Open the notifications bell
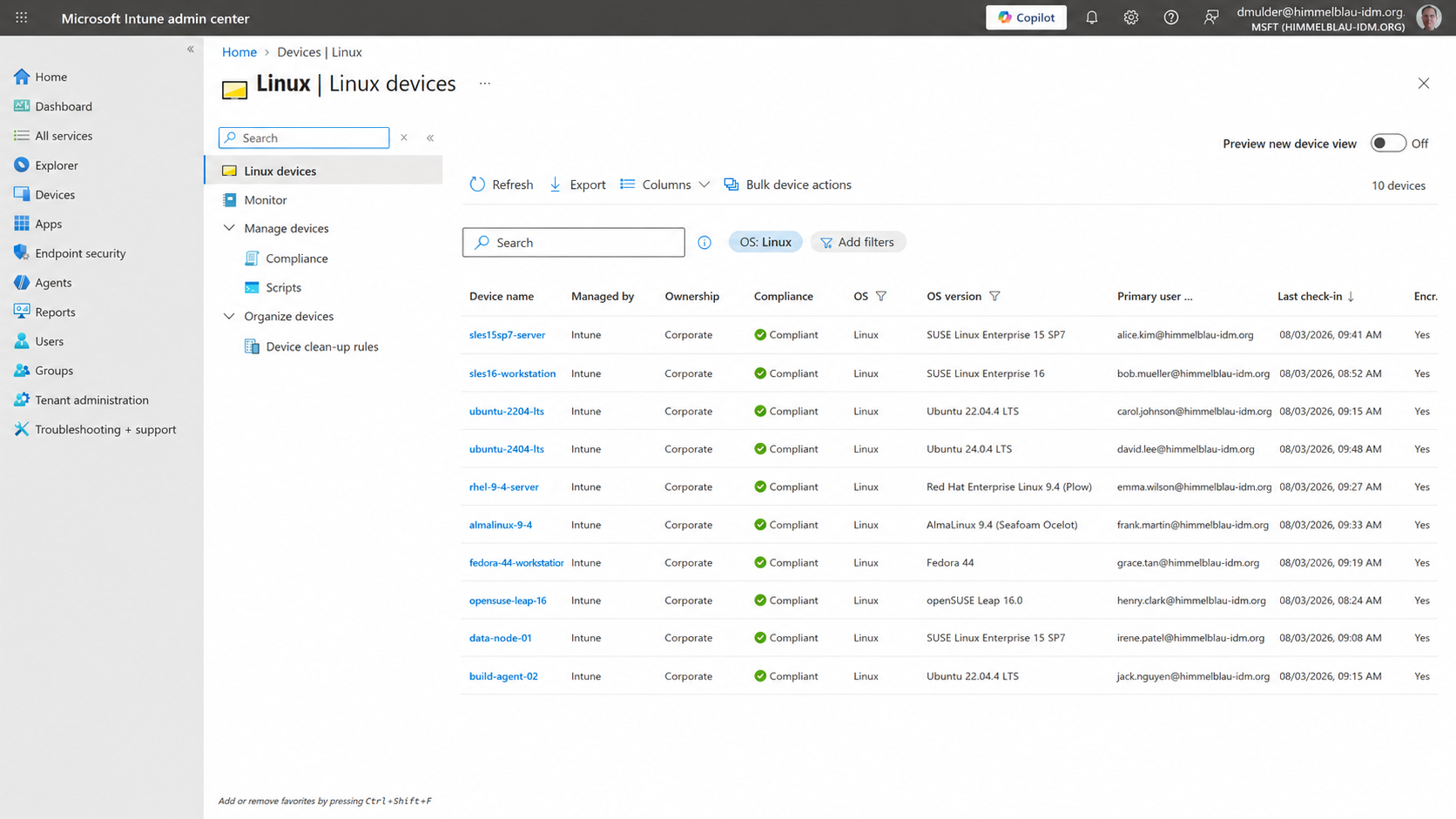The width and height of the screenshot is (1456, 819). coord(1091,17)
